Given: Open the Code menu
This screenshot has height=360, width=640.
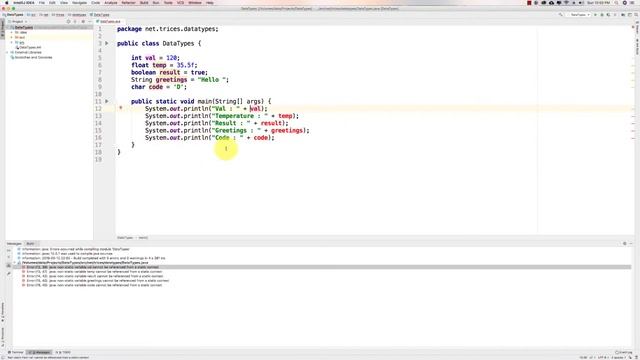Looking at the screenshot, I should click(96, 2).
